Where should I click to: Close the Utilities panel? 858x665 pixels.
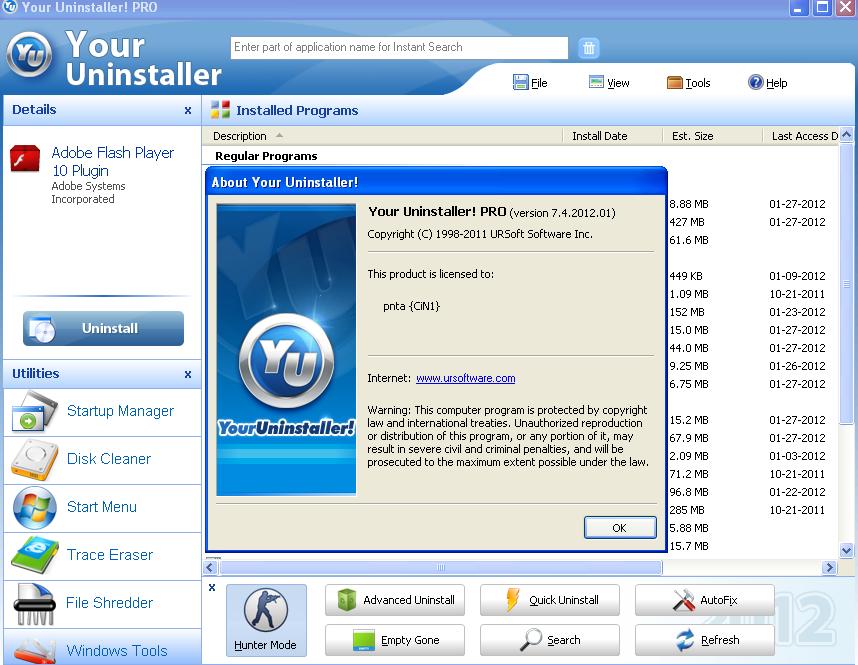[188, 374]
